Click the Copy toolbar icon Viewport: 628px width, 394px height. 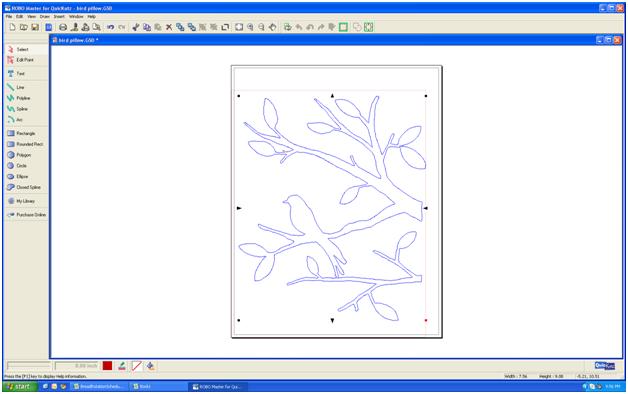coord(147,27)
